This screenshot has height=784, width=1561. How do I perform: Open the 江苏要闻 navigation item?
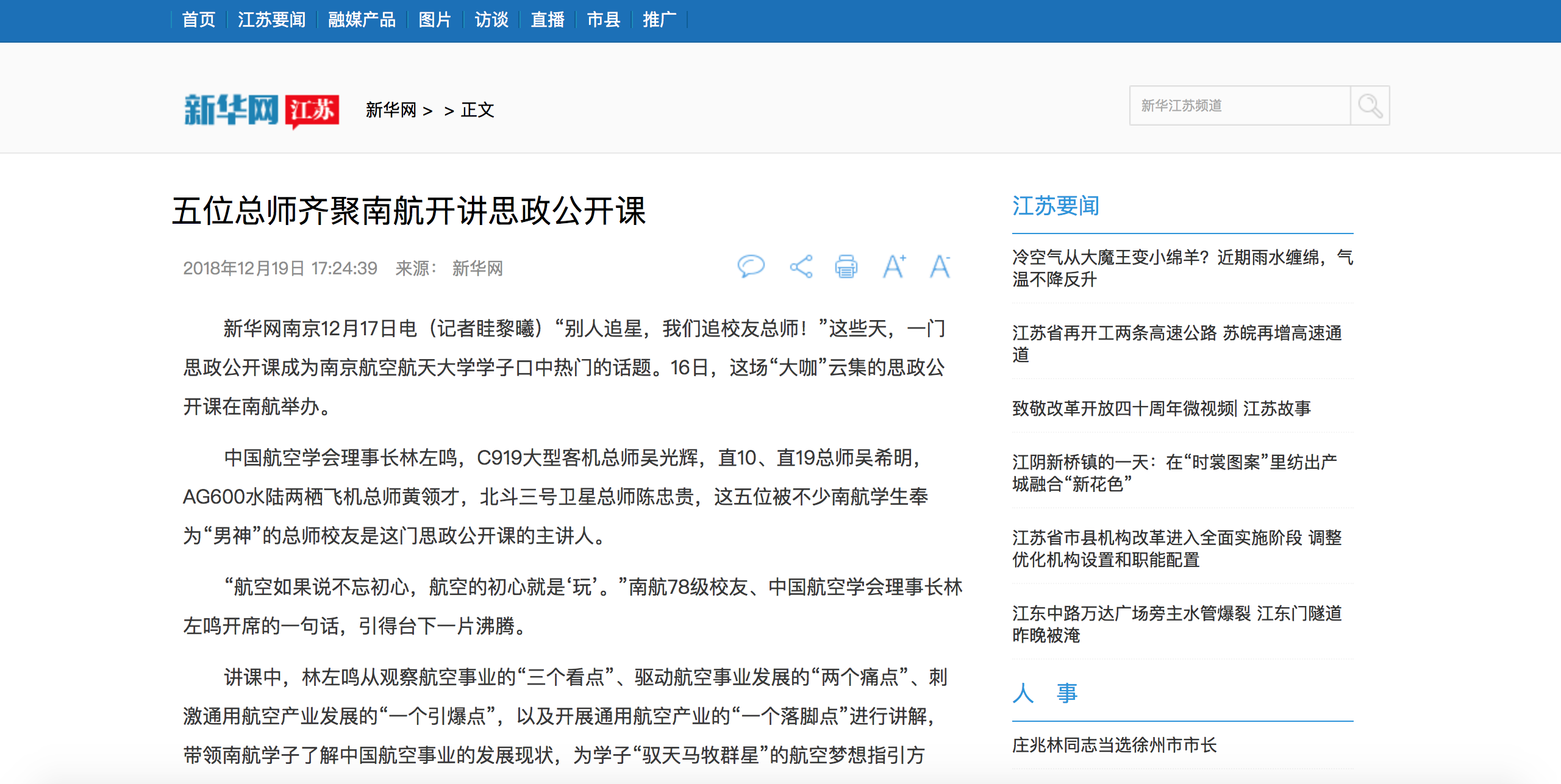tap(271, 20)
